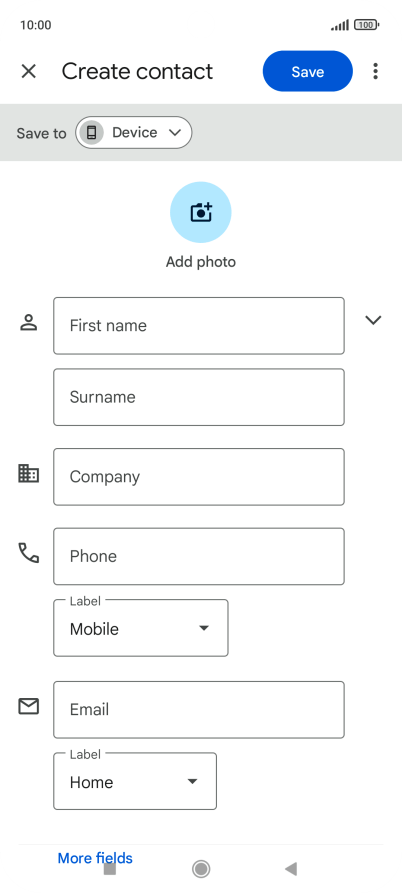The height and width of the screenshot is (893, 402).
Task: Tap the person icon beside First name
Action: click(28, 322)
